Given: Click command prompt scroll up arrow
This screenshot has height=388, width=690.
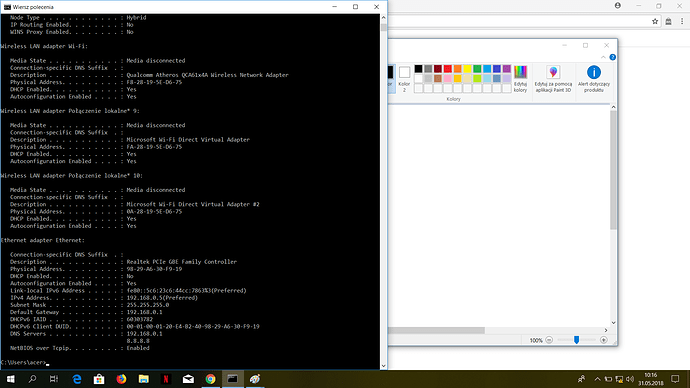Looking at the screenshot, I should (383, 18).
